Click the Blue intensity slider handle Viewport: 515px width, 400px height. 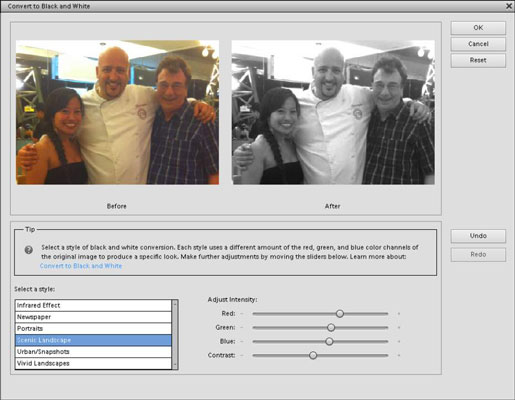[x=329, y=342]
